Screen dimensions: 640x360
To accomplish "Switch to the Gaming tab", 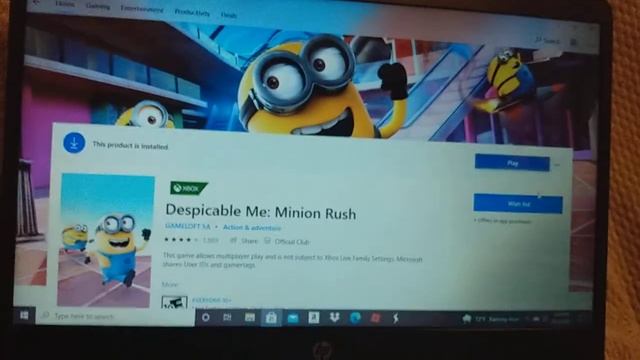I will coord(98,6).
